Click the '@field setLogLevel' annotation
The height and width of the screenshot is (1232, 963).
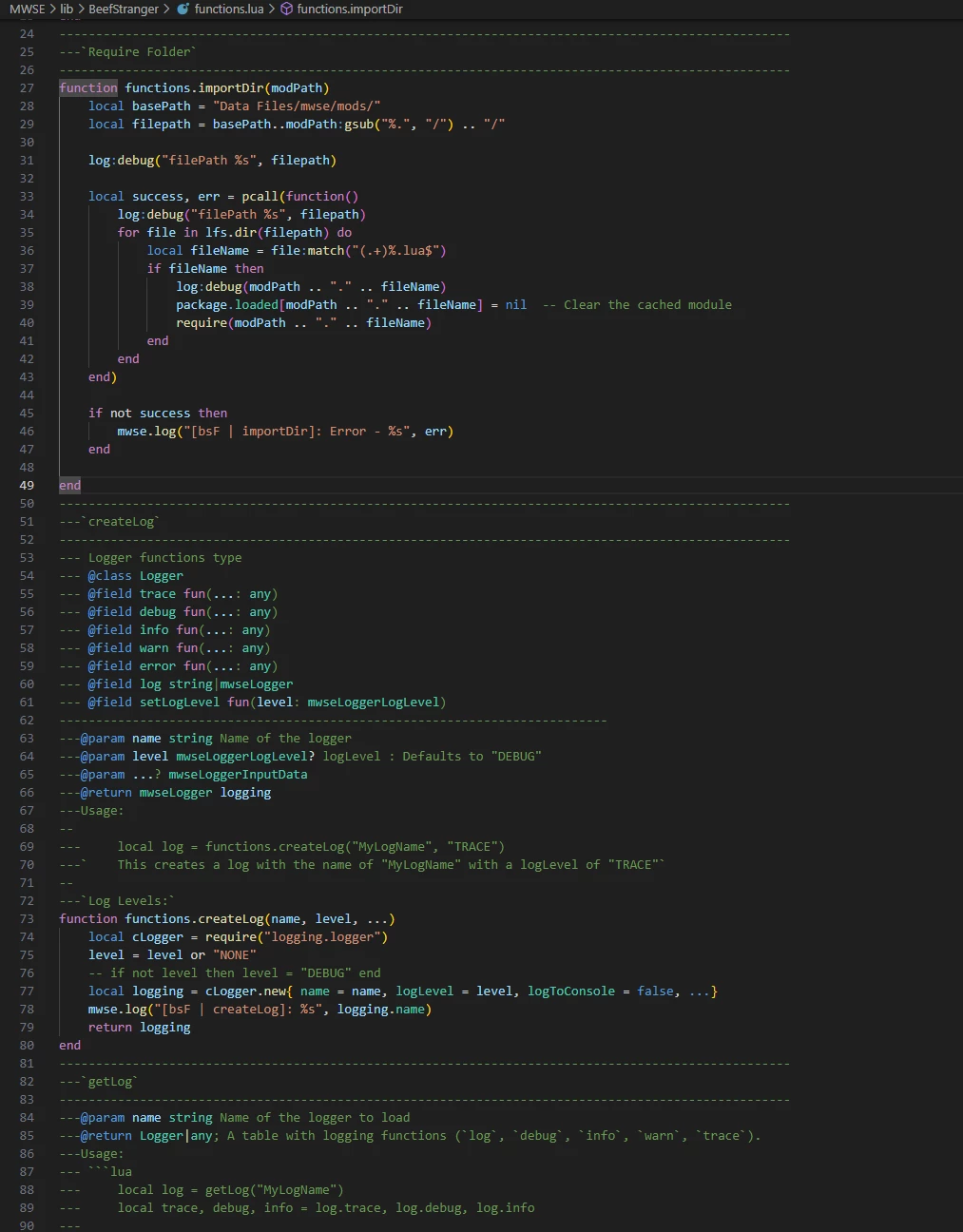pyautogui.click(x=154, y=703)
